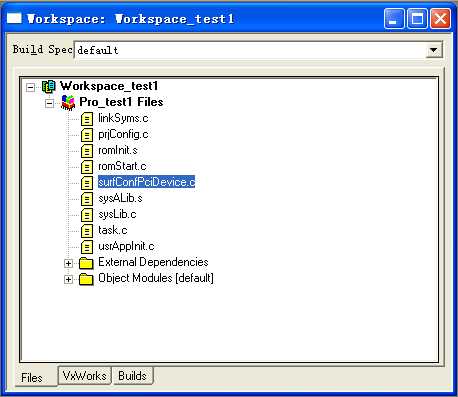Viewport: 458px width, 397px height.
Task: Expand the External Dependencies folder
Action: pos(68,263)
